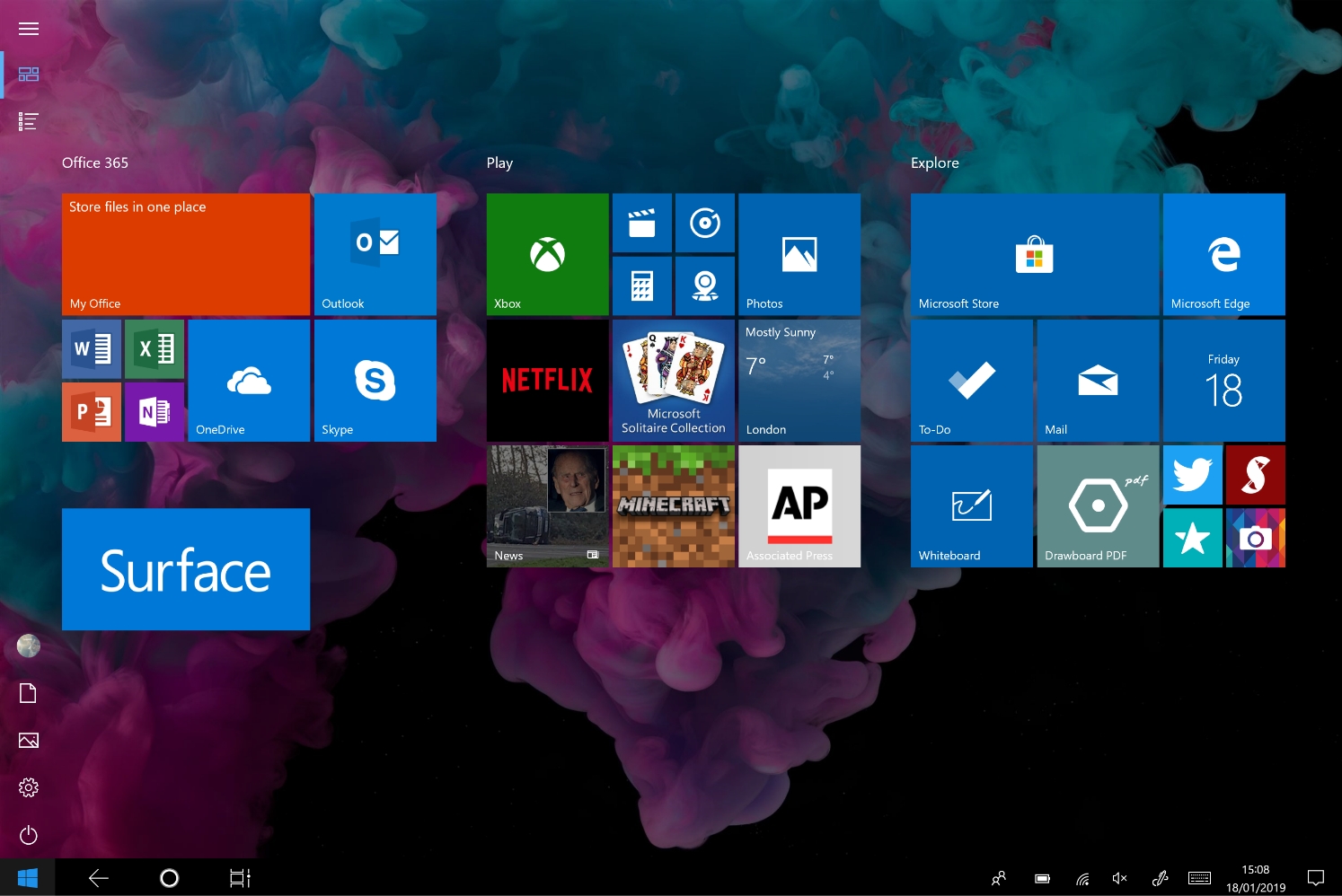
Task: Open the OneNote tile
Action: (155, 412)
